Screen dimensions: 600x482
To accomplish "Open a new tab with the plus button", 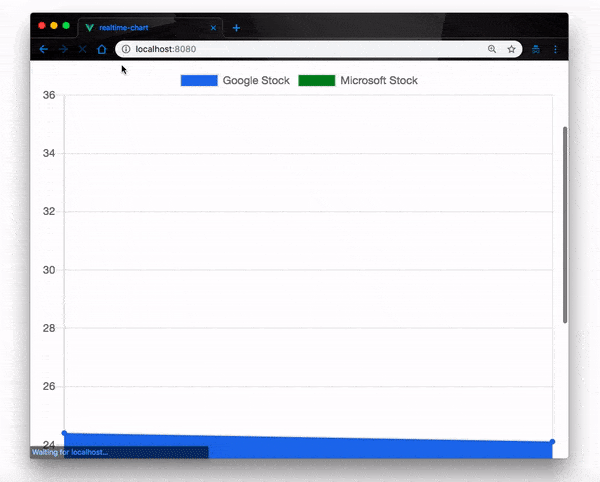I will 236,28.
